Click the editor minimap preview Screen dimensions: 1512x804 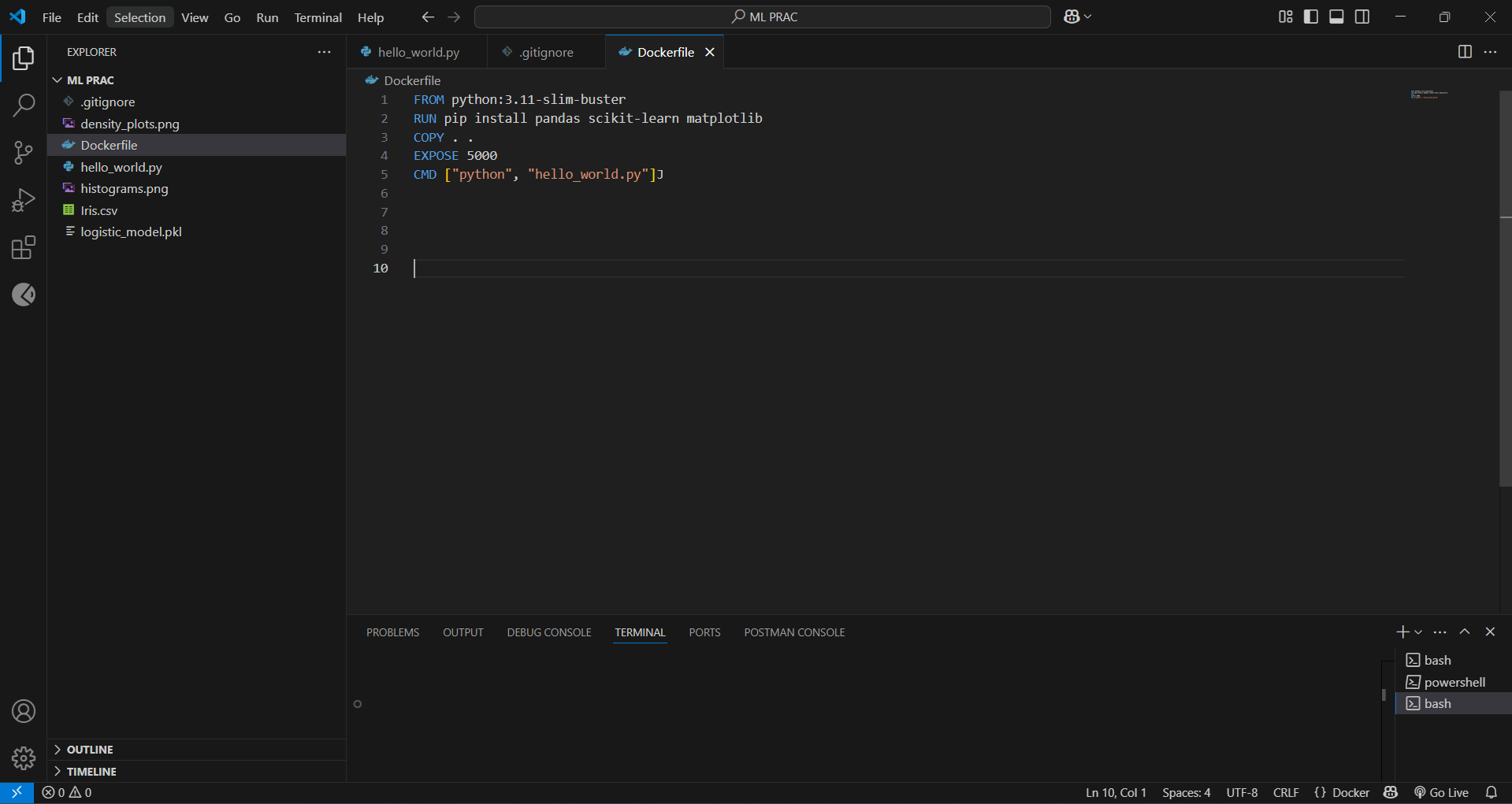(x=1429, y=94)
